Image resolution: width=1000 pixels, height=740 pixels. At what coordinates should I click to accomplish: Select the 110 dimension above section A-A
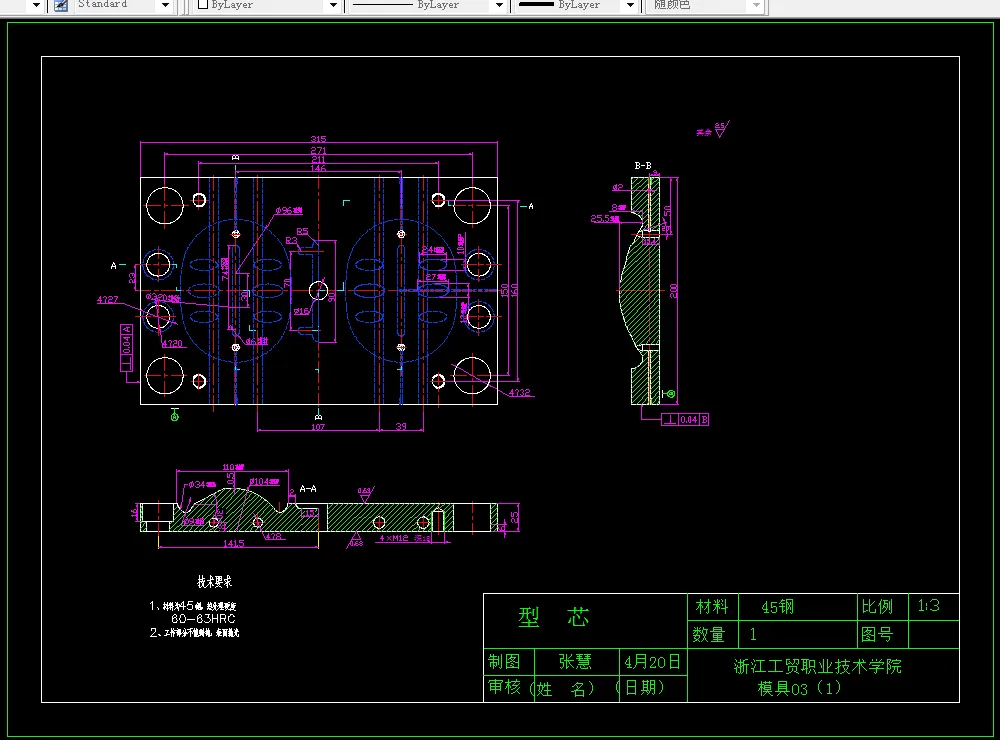(x=232, y=467)
